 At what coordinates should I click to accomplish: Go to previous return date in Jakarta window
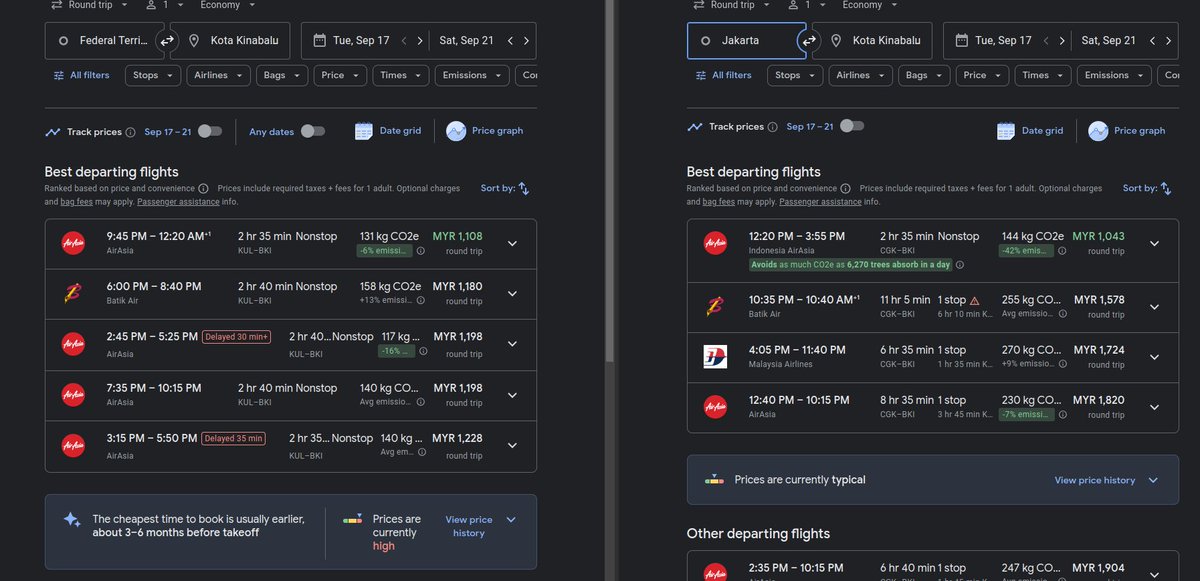click(x=1152, y=41)
